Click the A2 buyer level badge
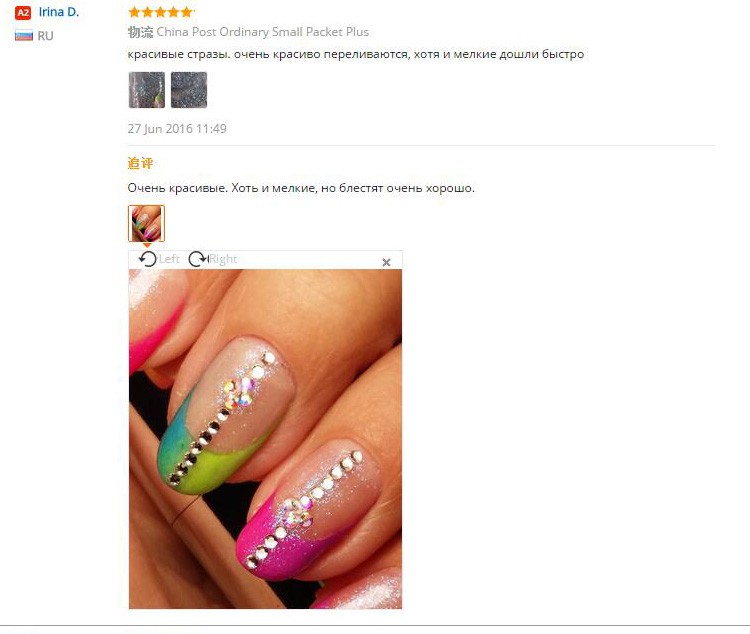Viewport: 750px width, 634px height. (x=23, y=13)
